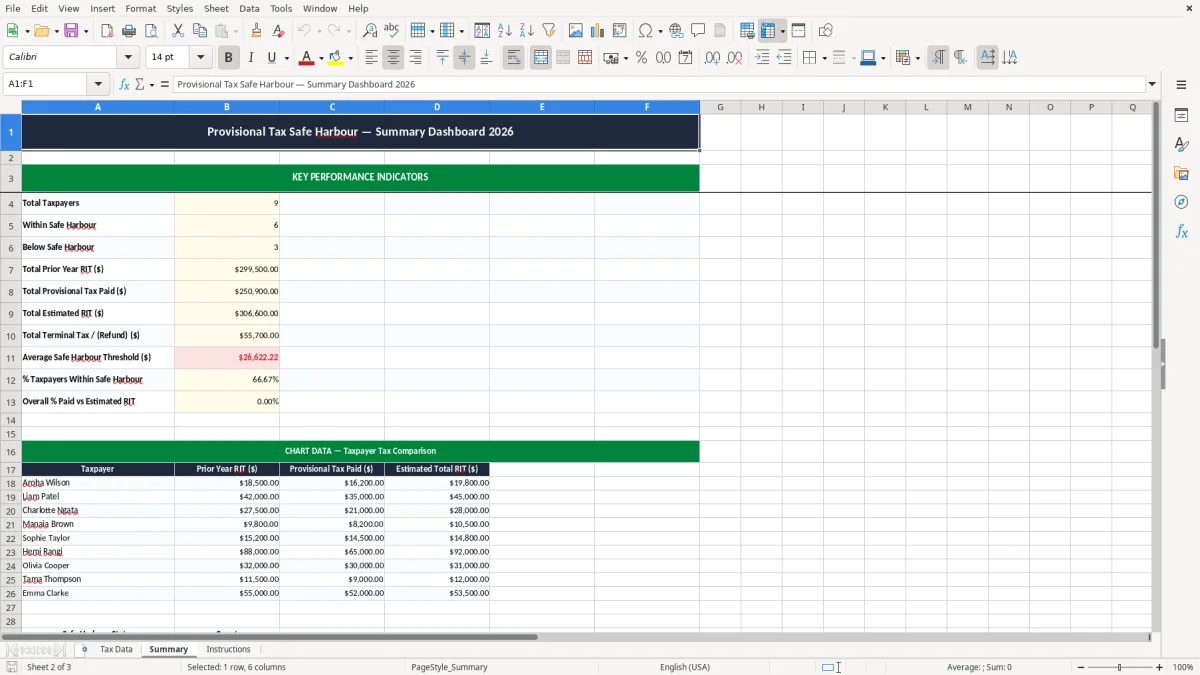Open the Font Size dropdown arrow
Viewport: 1200px width, 675px height.
(201, 58)
